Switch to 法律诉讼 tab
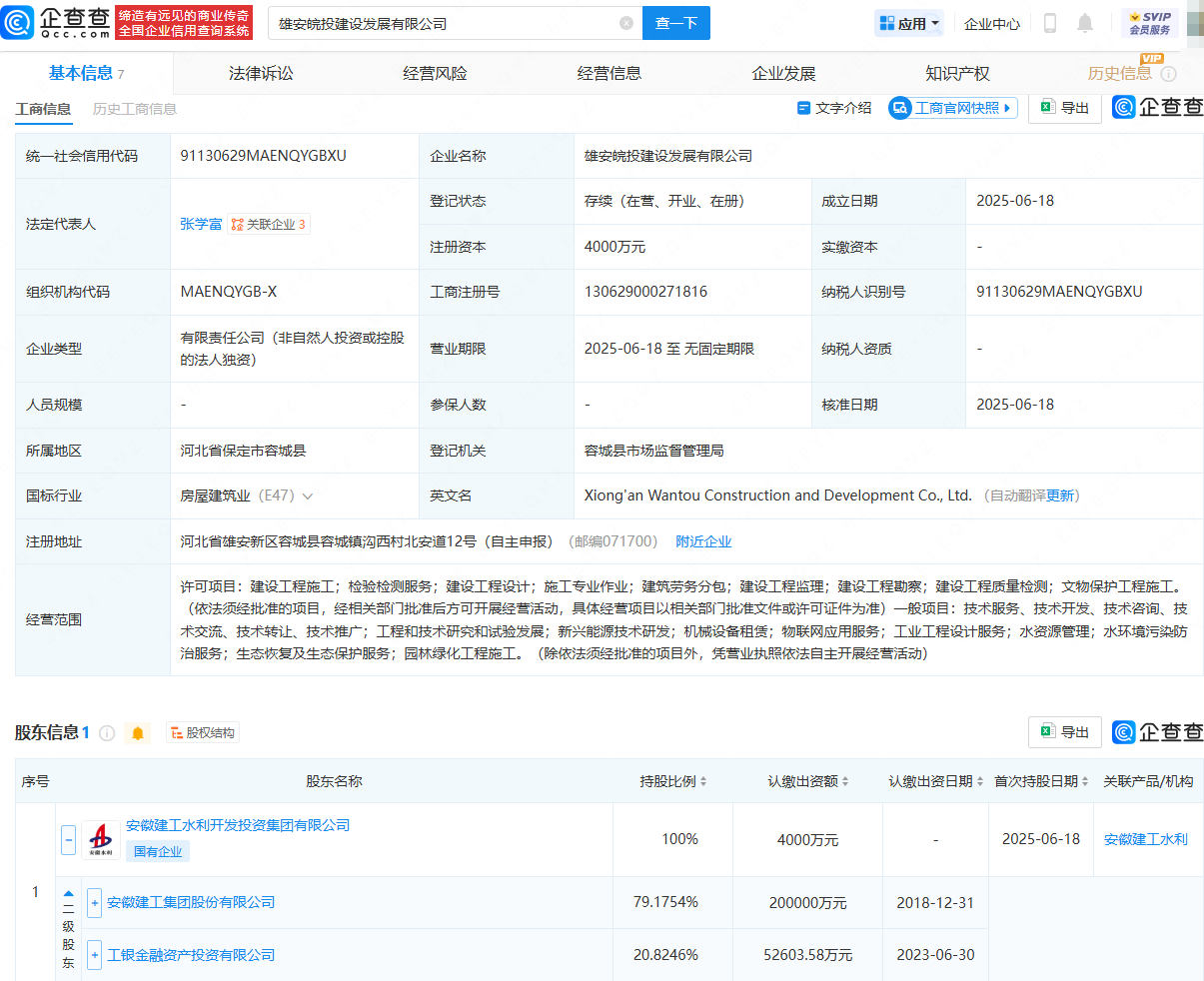This screenshot has height=981, width=1204. click(261, 73)
